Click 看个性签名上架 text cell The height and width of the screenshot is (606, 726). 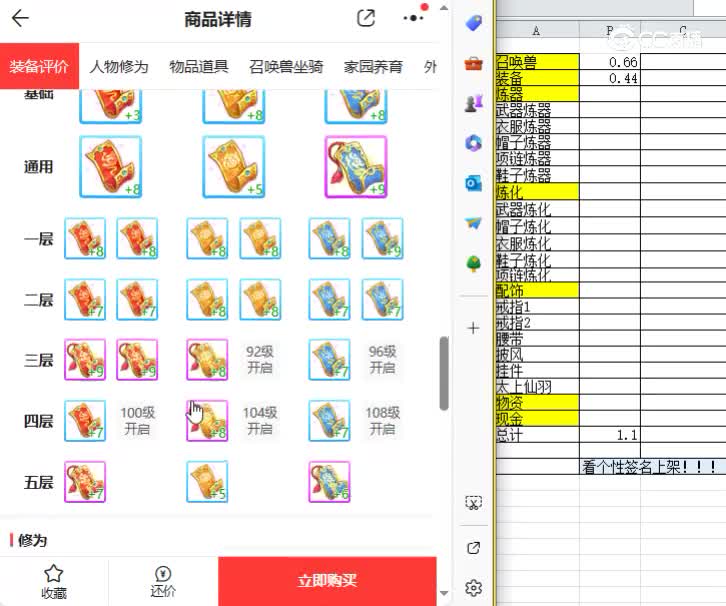[653, 467]
